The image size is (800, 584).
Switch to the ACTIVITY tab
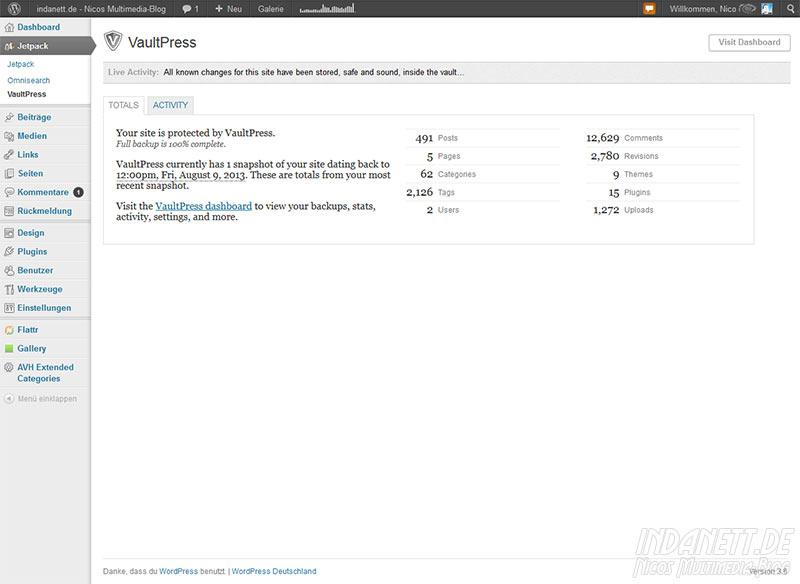(x=170, y=105)
